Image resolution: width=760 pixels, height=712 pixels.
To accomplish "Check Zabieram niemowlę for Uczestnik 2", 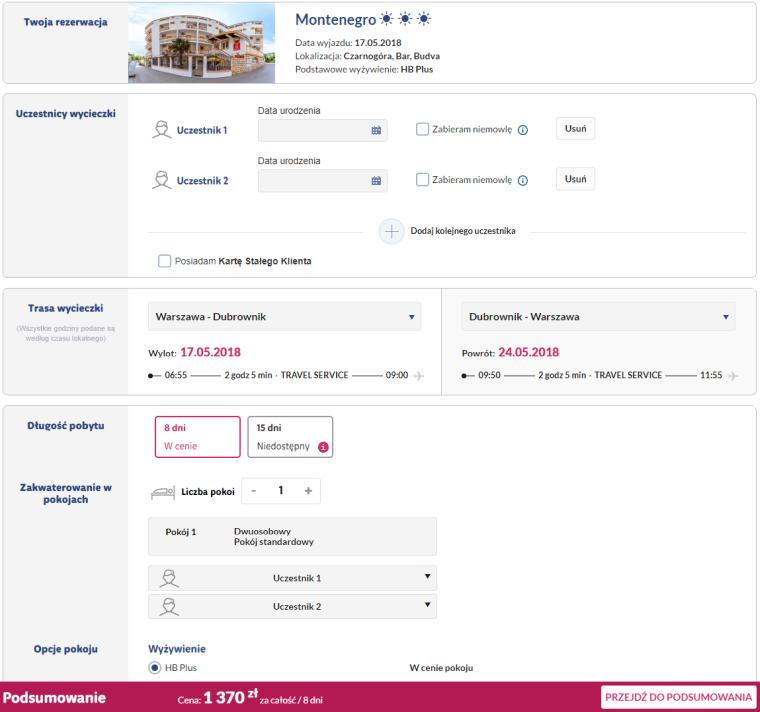I will [x=422, y=180].
